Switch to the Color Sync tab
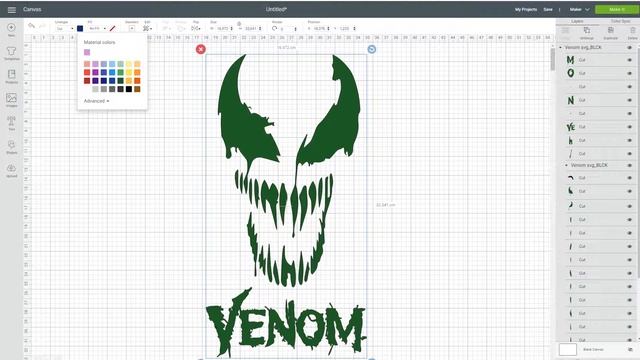This screenshot has width=640, height=360. [x=620, y=21]
